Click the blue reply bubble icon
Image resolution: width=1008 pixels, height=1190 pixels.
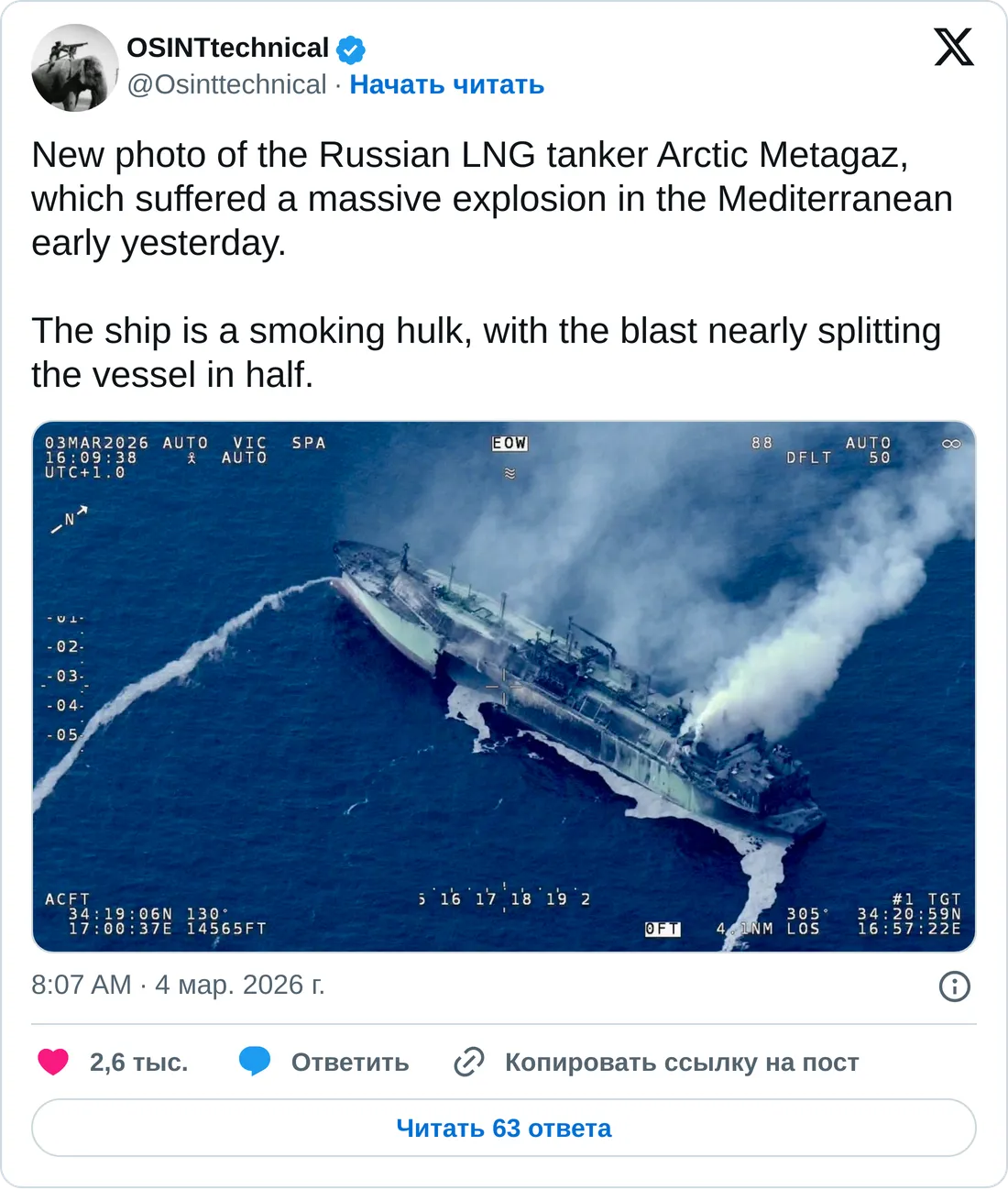tap(255, 1062)
